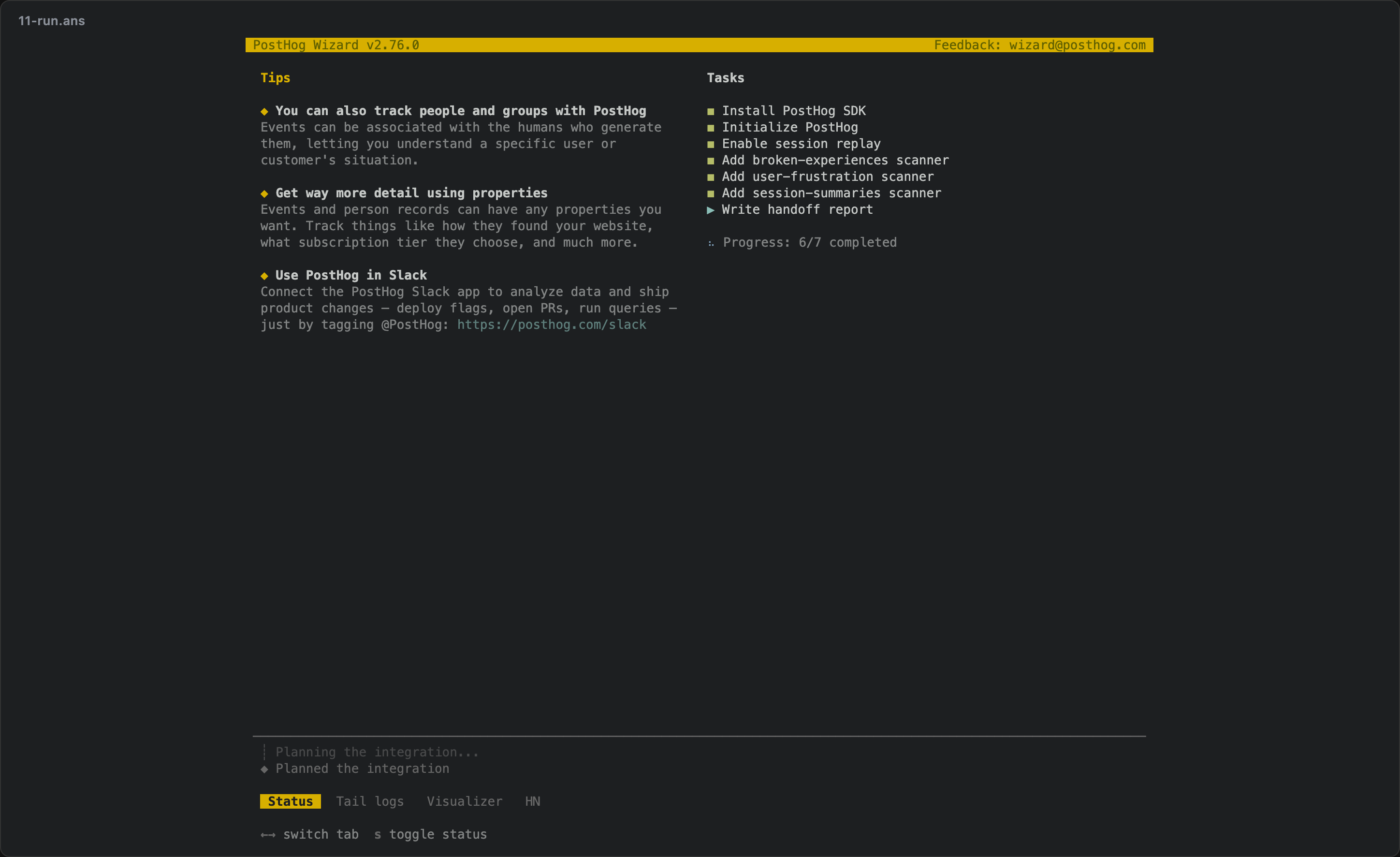Select the "Install PostHog SDK" task text

(x=794, y=111)
